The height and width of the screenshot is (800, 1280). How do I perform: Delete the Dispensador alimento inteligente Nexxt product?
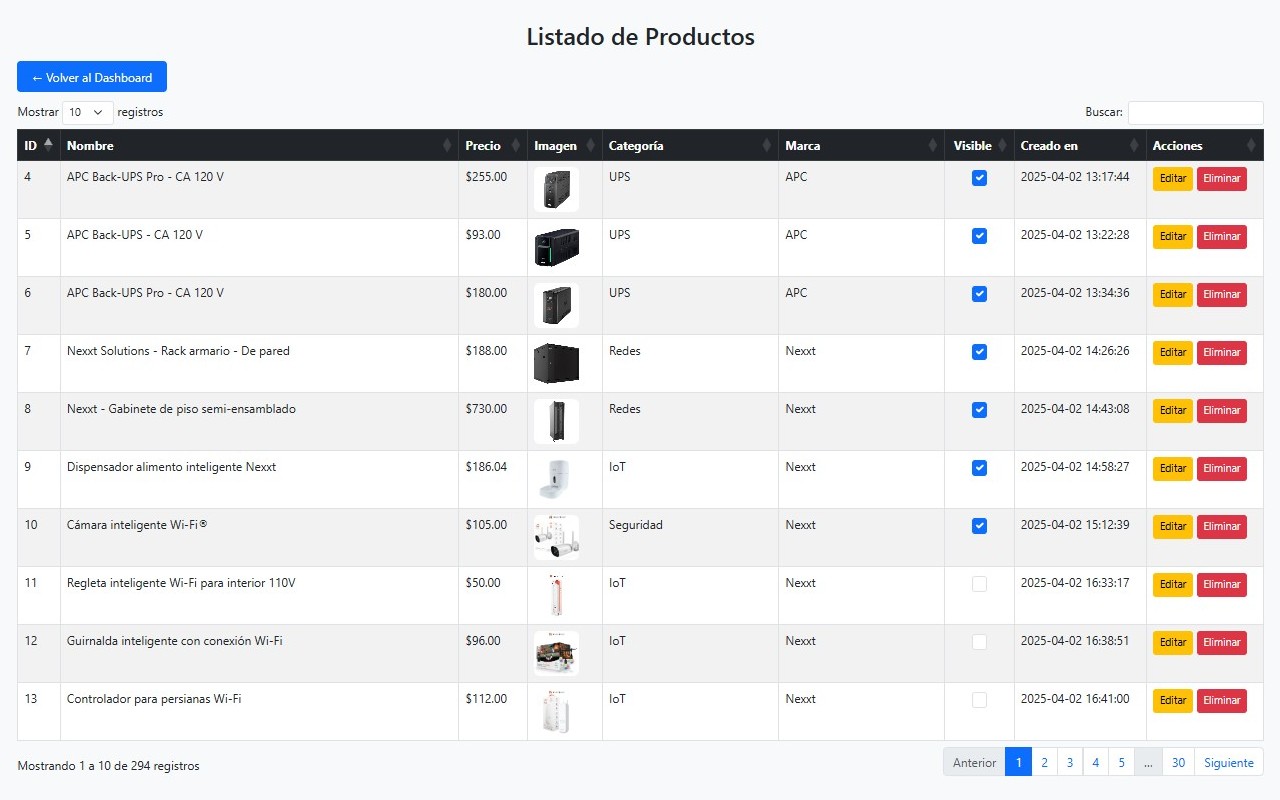pyautogui.click(x=1222, y=469)
